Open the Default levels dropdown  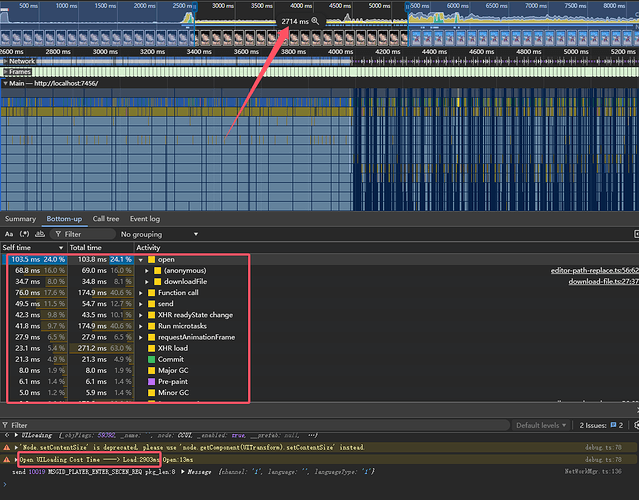[541, 425]
